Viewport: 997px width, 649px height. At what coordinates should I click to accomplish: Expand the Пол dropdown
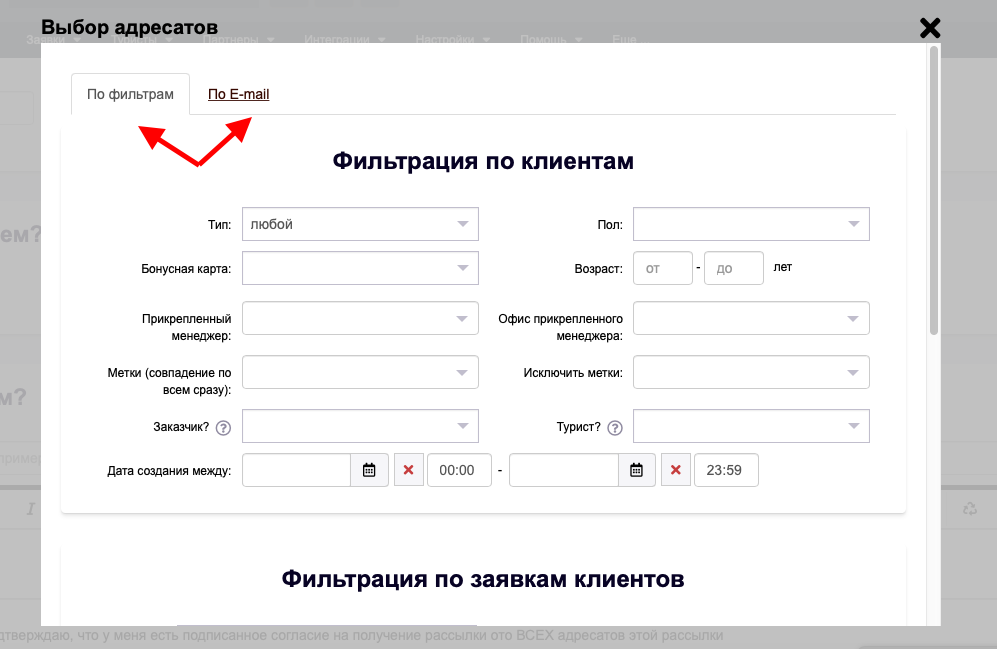751,224
